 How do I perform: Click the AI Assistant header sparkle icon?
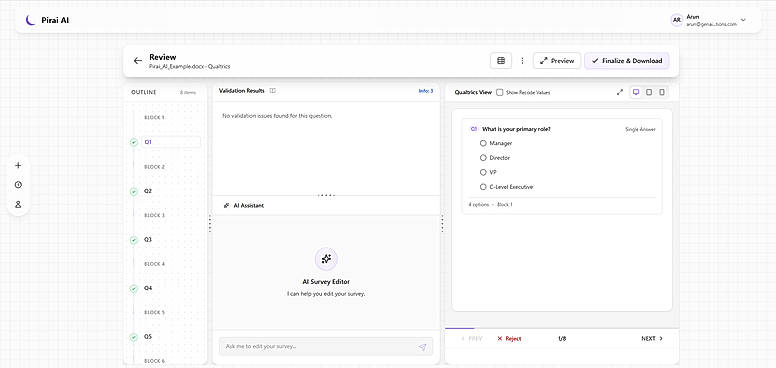(x=226, y=205)
